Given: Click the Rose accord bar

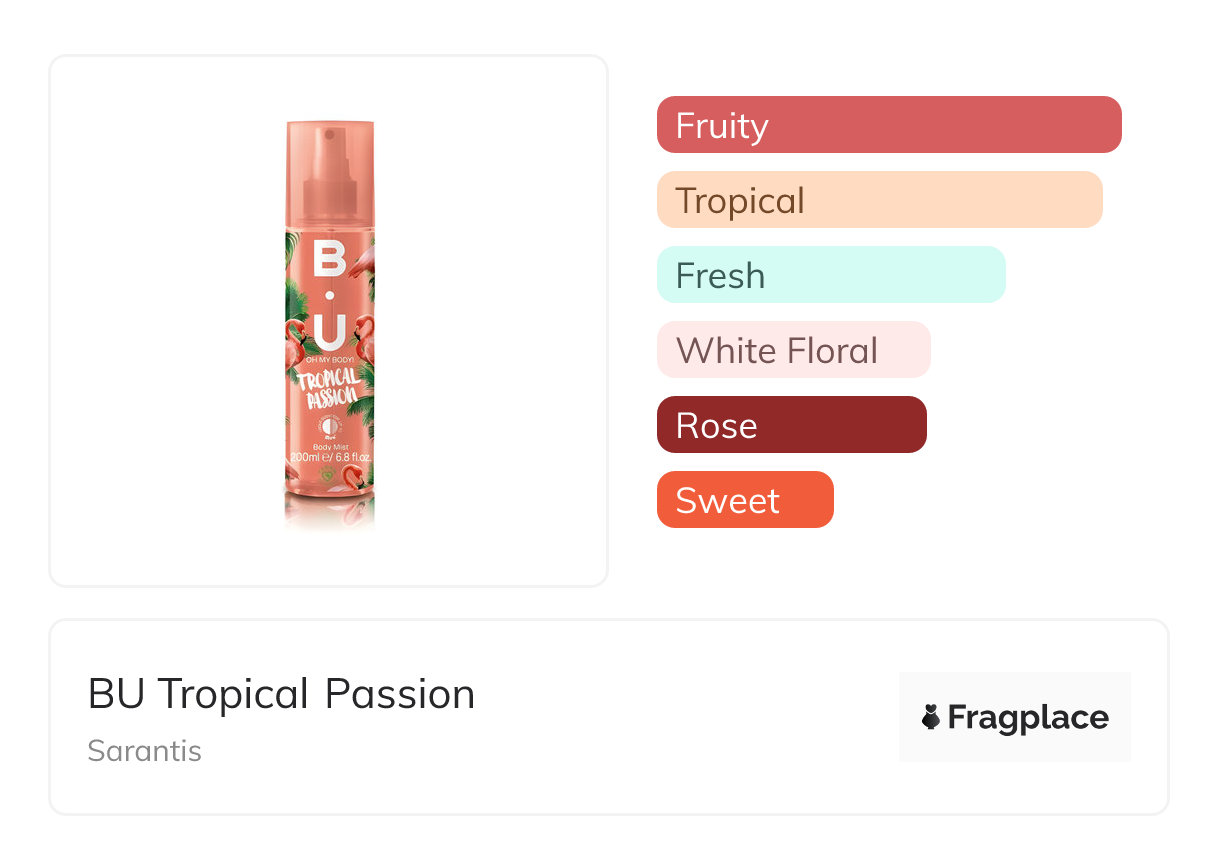Looking at the screenshot, I should coord(791,425).
